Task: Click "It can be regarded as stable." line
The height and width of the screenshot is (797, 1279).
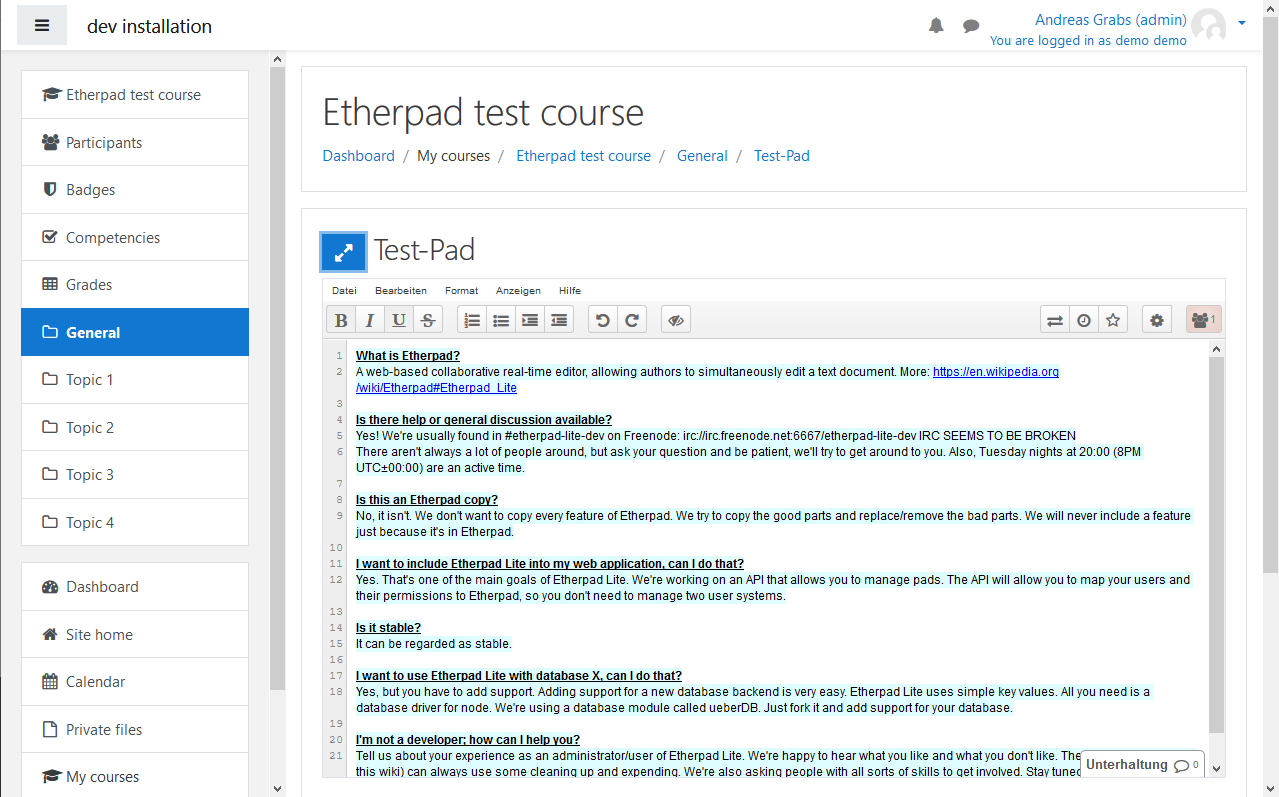Action: 433,644
